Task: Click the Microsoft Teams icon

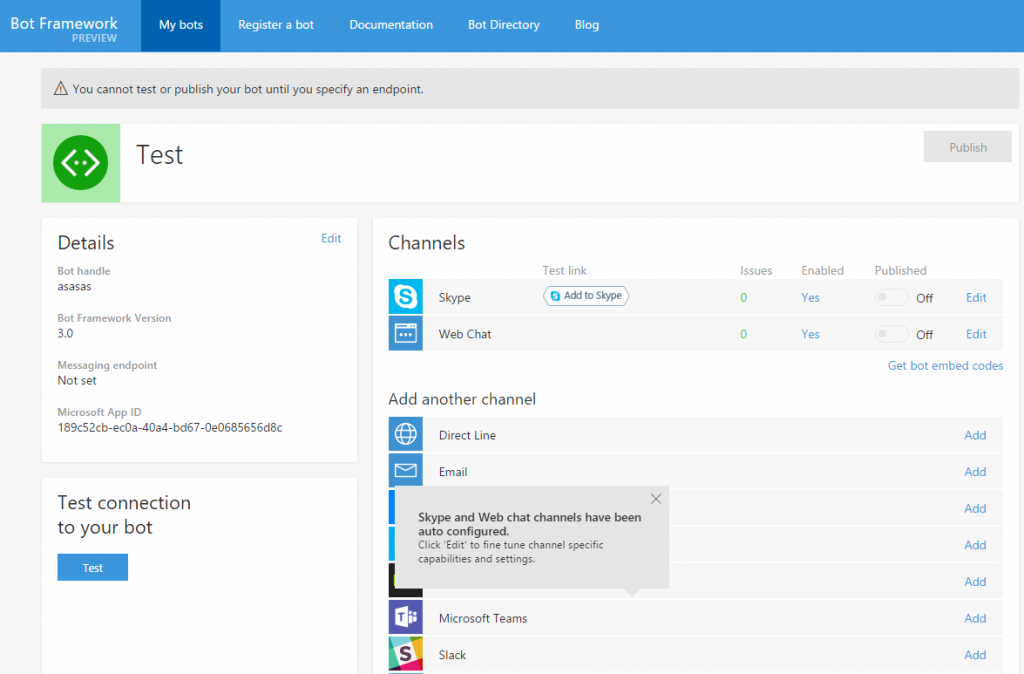Action: click(x=406, y=617)
